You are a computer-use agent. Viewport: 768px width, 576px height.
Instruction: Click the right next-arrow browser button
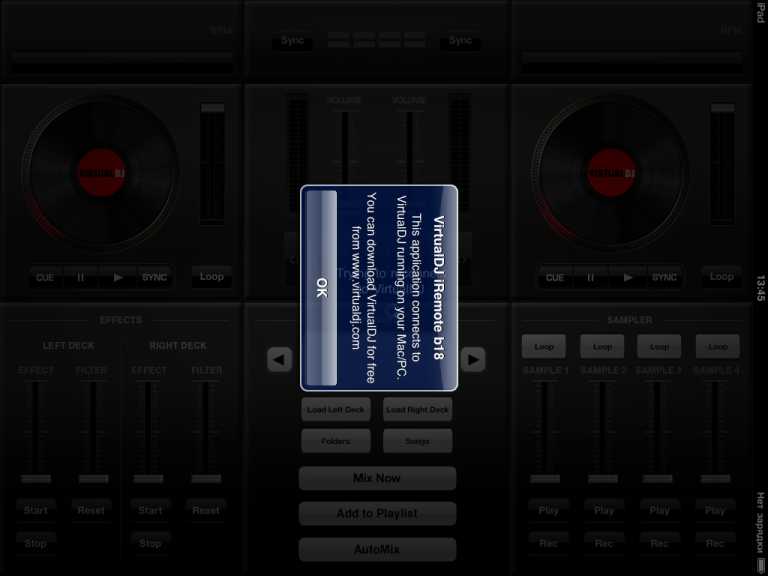pyautogui.click(x=473, y=360)
